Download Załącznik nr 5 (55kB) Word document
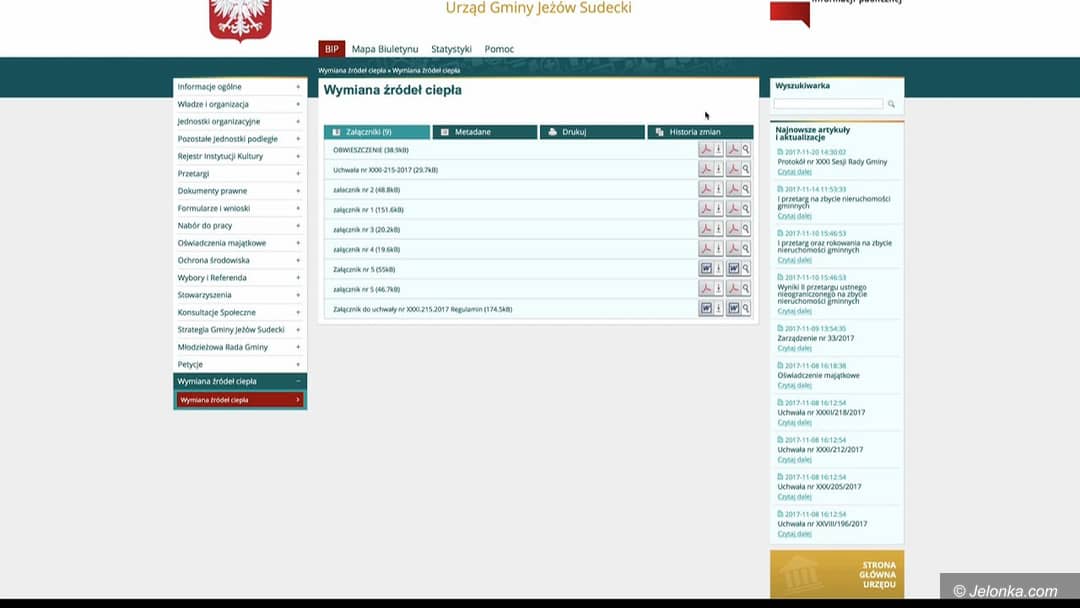 pos(711,269)
